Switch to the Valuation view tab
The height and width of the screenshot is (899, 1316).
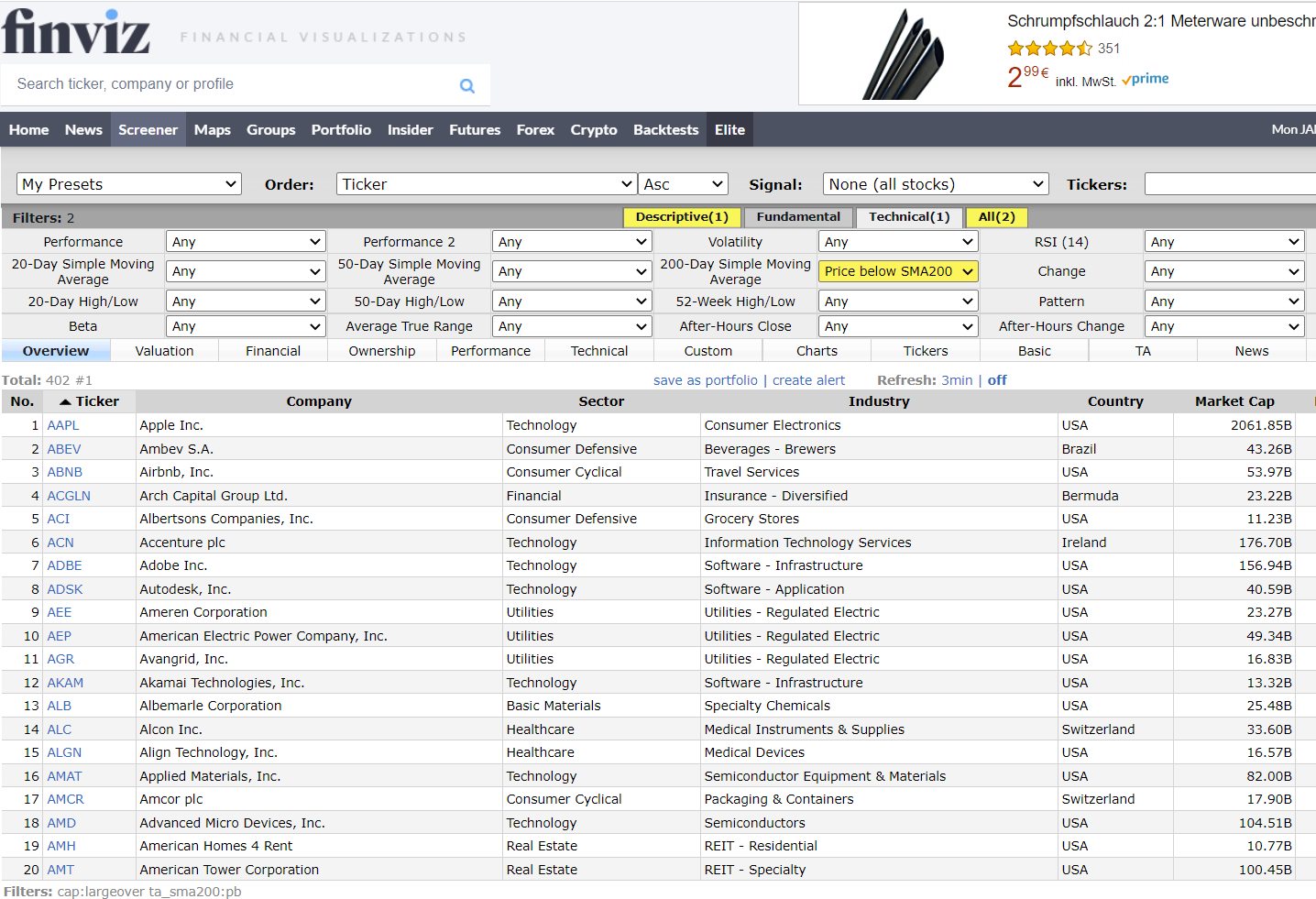(164, 351)
